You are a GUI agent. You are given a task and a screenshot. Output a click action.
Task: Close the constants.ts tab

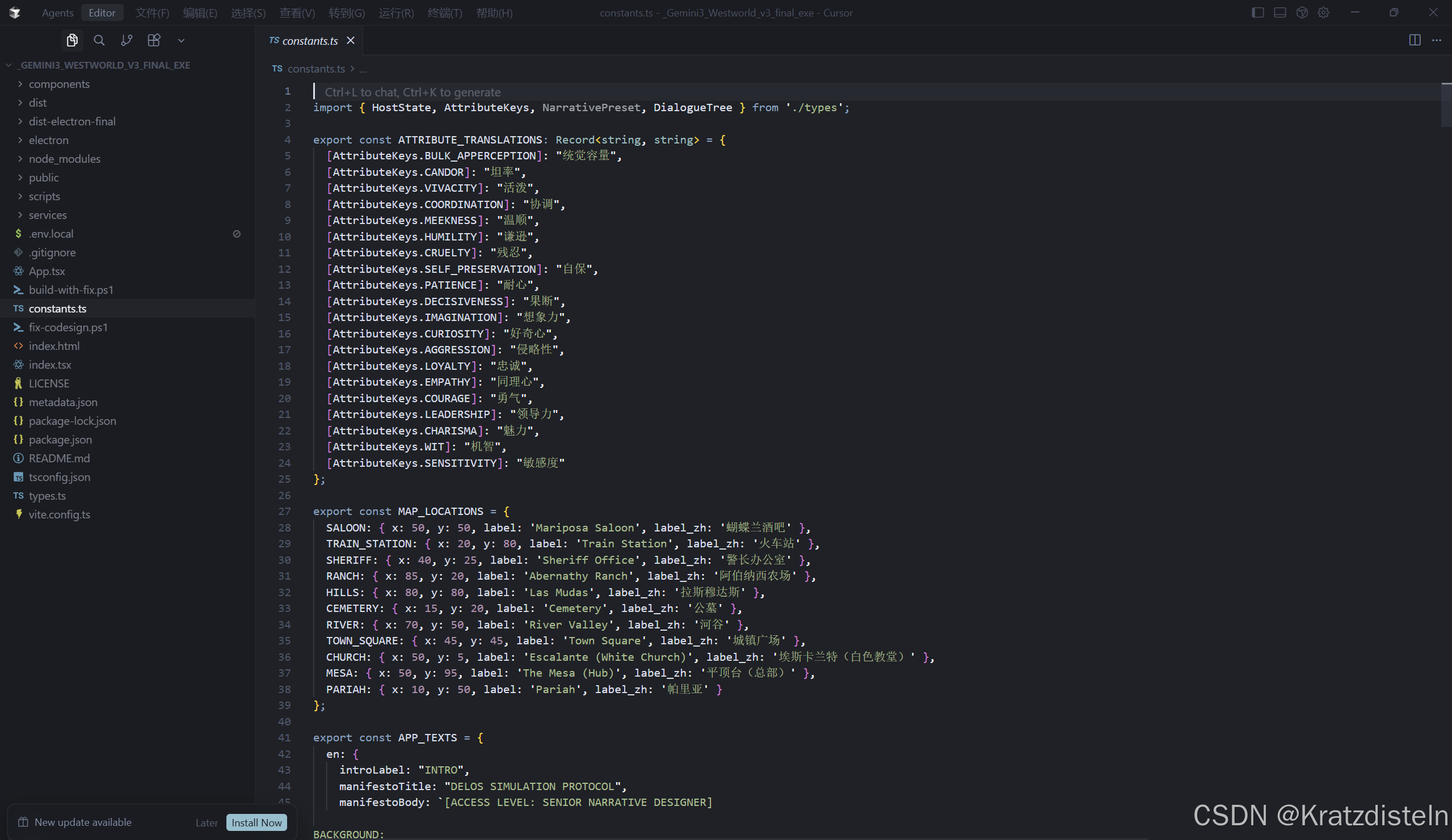(x=350, y=40)
